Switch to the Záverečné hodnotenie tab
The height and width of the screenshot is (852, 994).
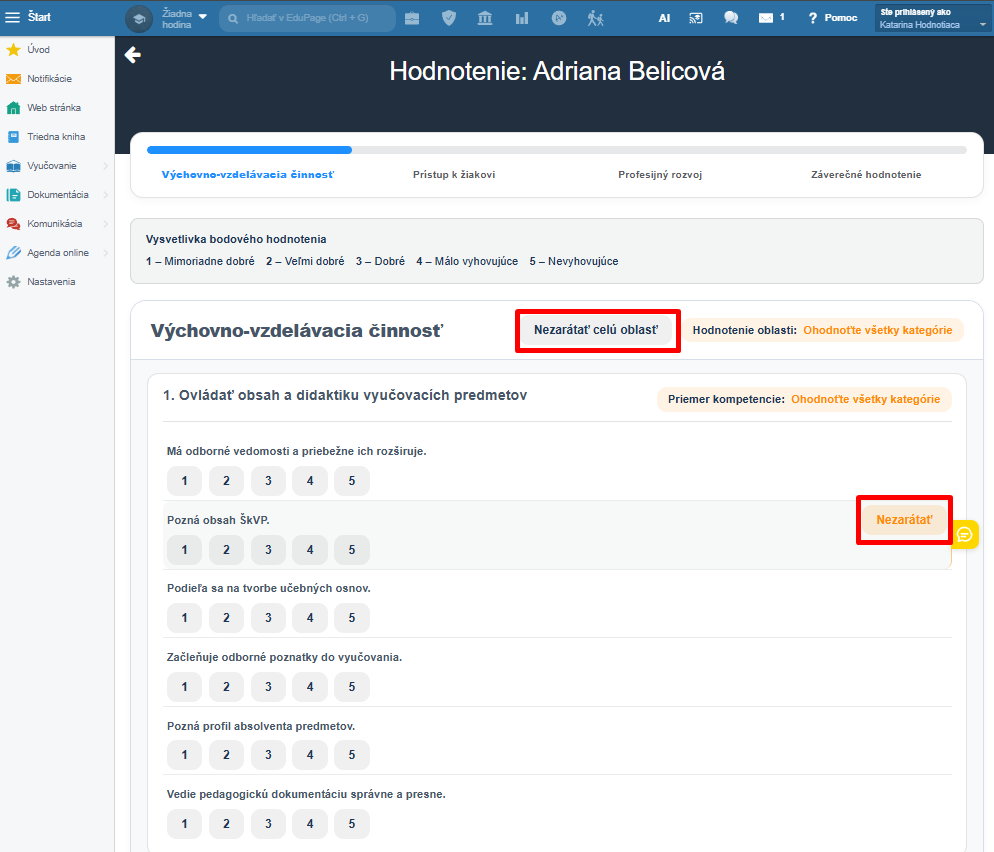pos(866,175)
